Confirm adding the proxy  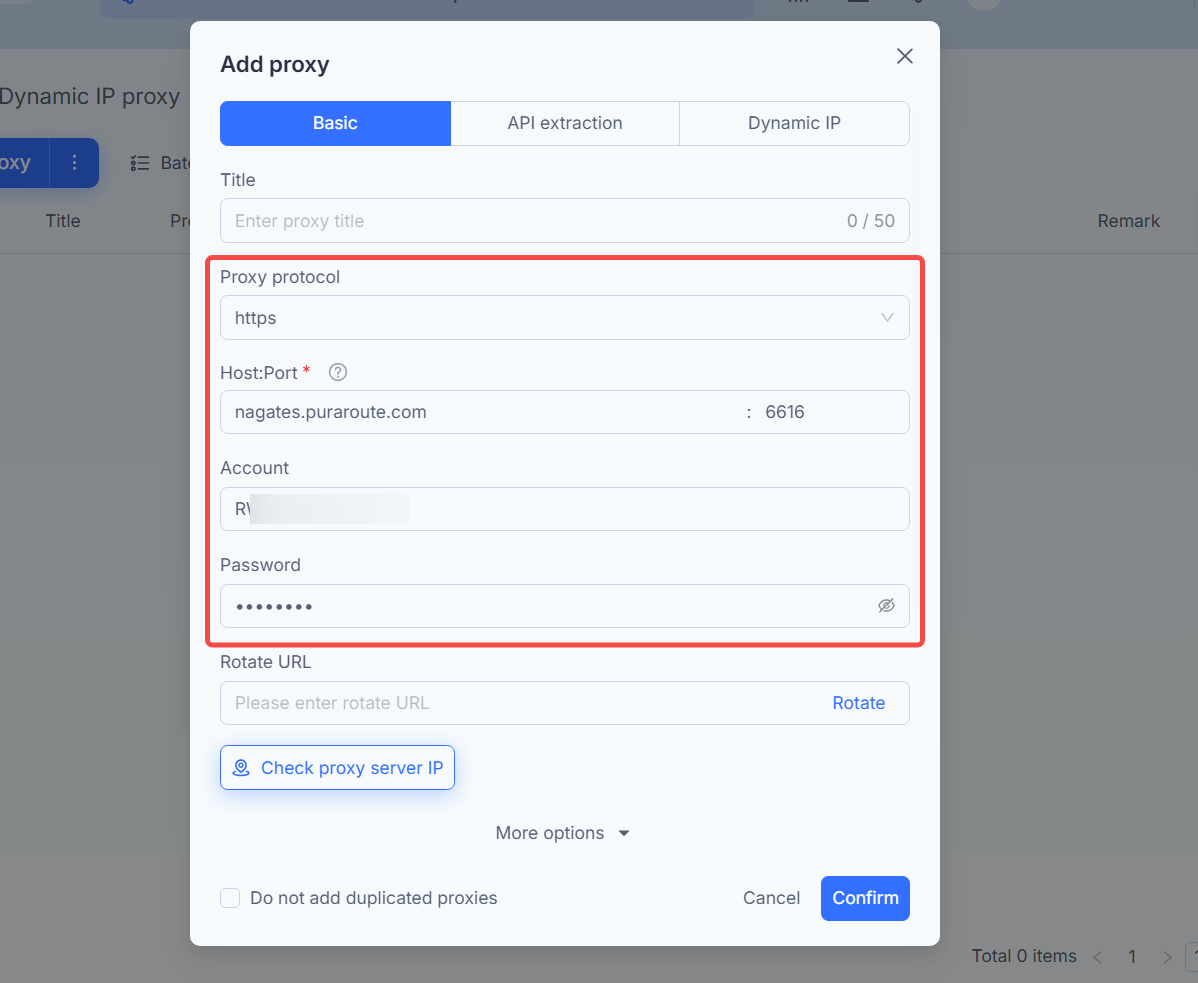(865, 898)
